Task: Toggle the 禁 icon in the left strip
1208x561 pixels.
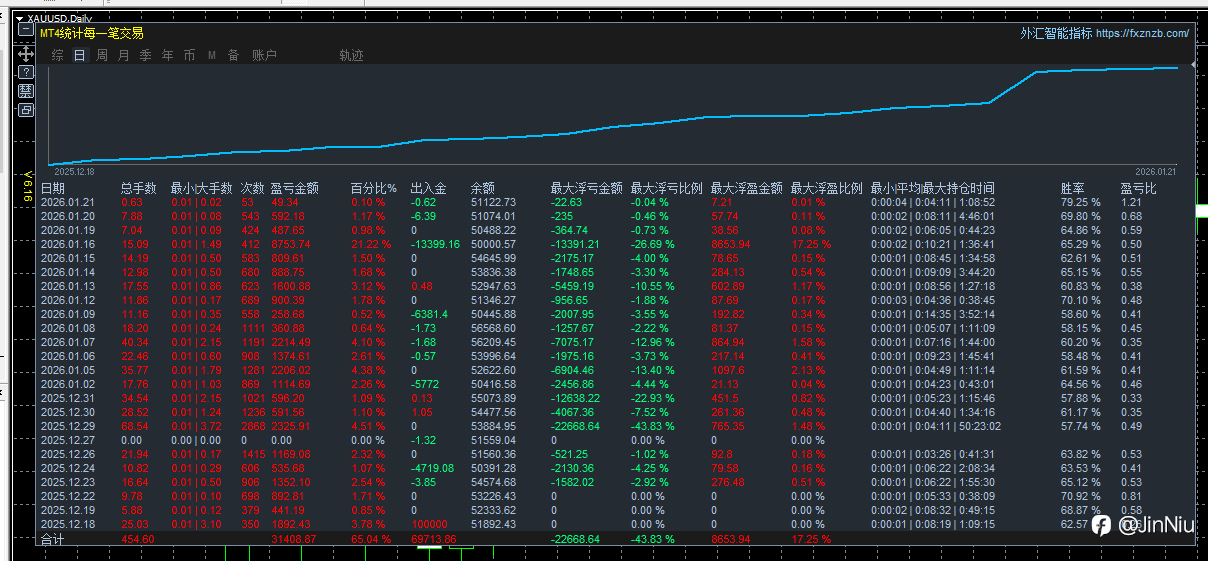Action: 26,91
